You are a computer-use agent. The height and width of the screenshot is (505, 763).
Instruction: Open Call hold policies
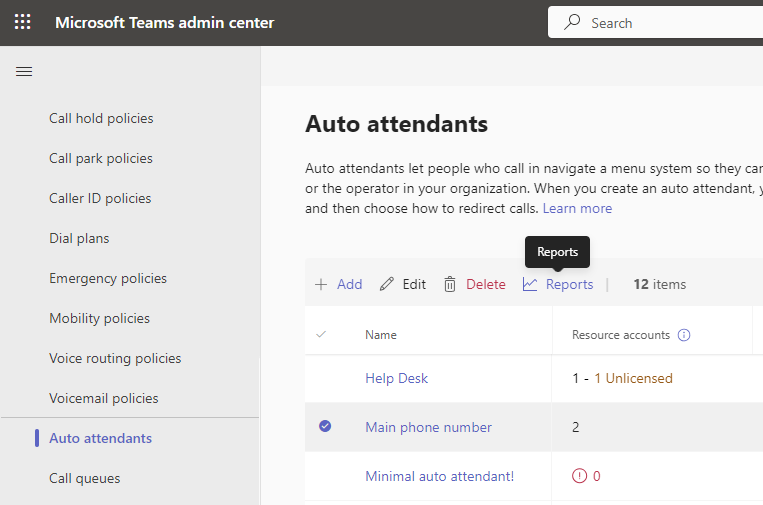(x=101, y=118)
